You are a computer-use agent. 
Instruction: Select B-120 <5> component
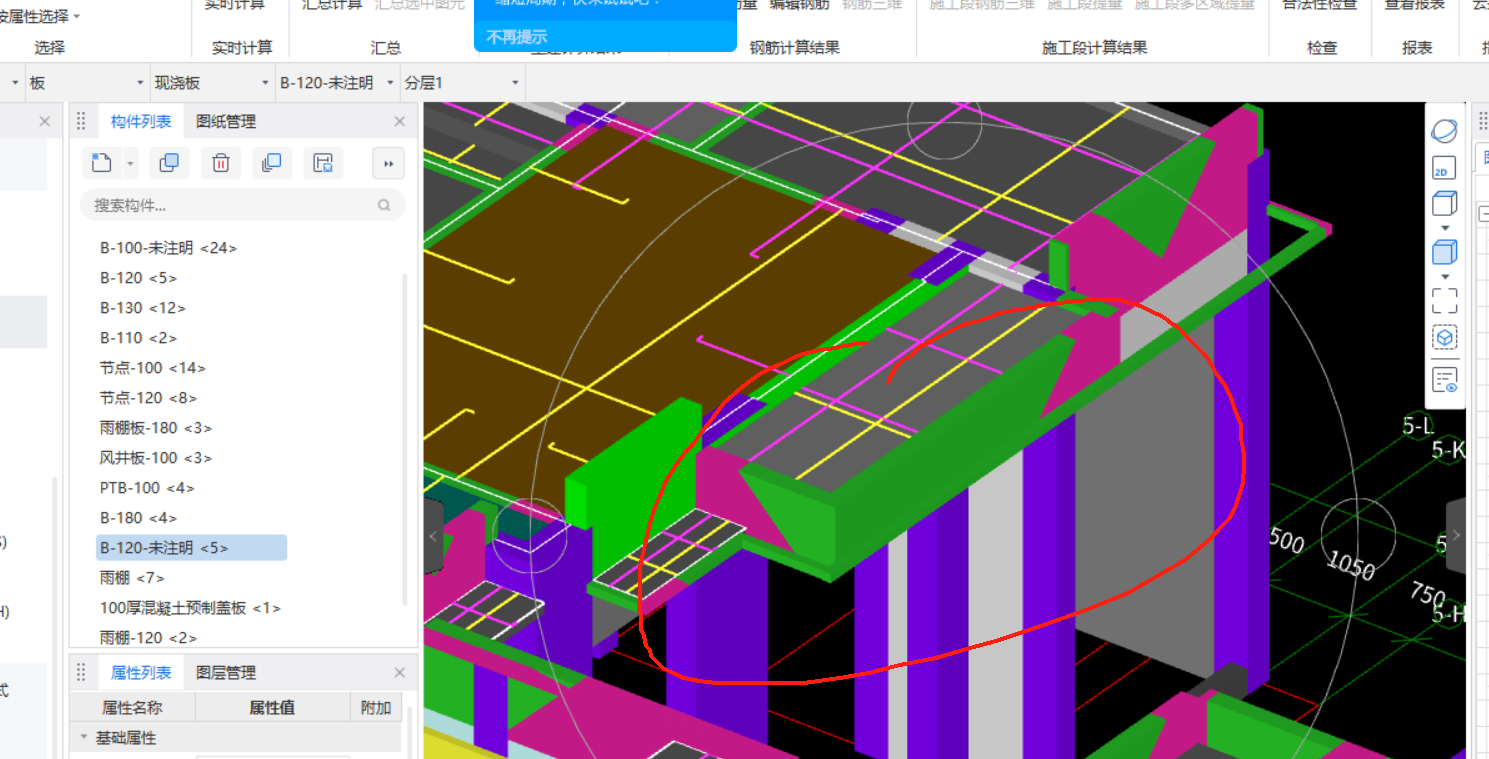139,277
